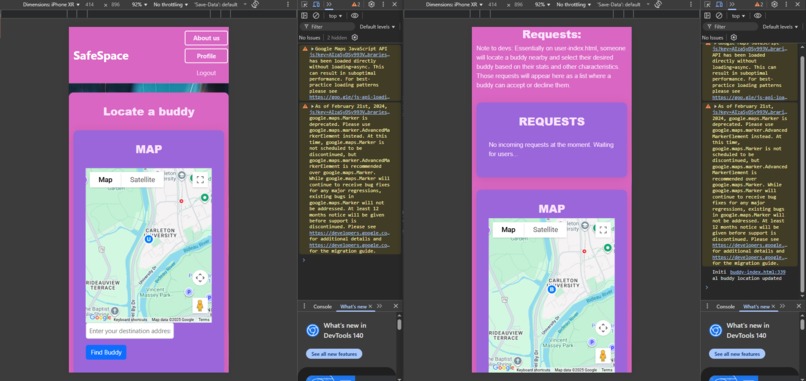The image size is (806, 381).
Task: Select Map view on right map
Action: click(508, 230)
